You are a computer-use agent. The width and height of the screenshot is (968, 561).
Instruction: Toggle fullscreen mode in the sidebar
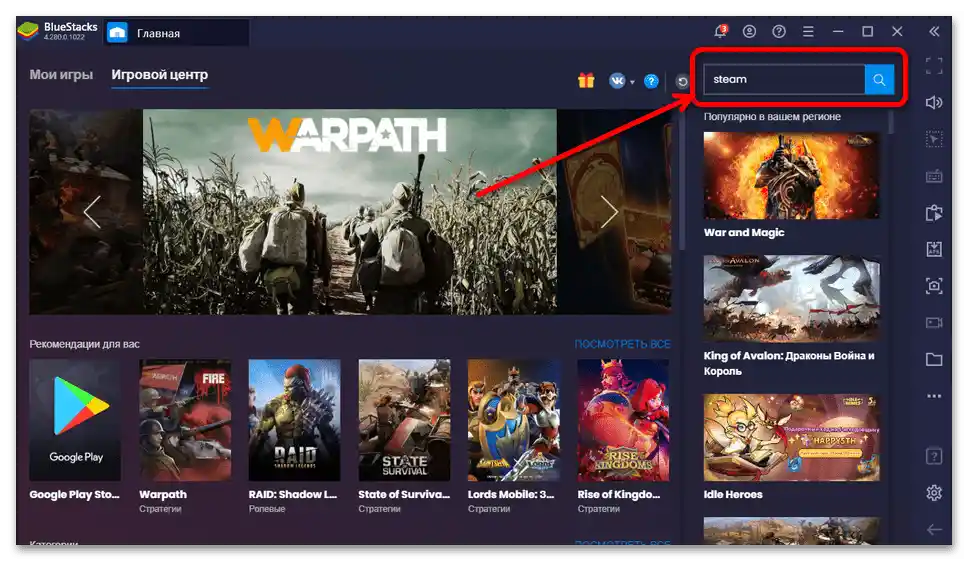934,66
